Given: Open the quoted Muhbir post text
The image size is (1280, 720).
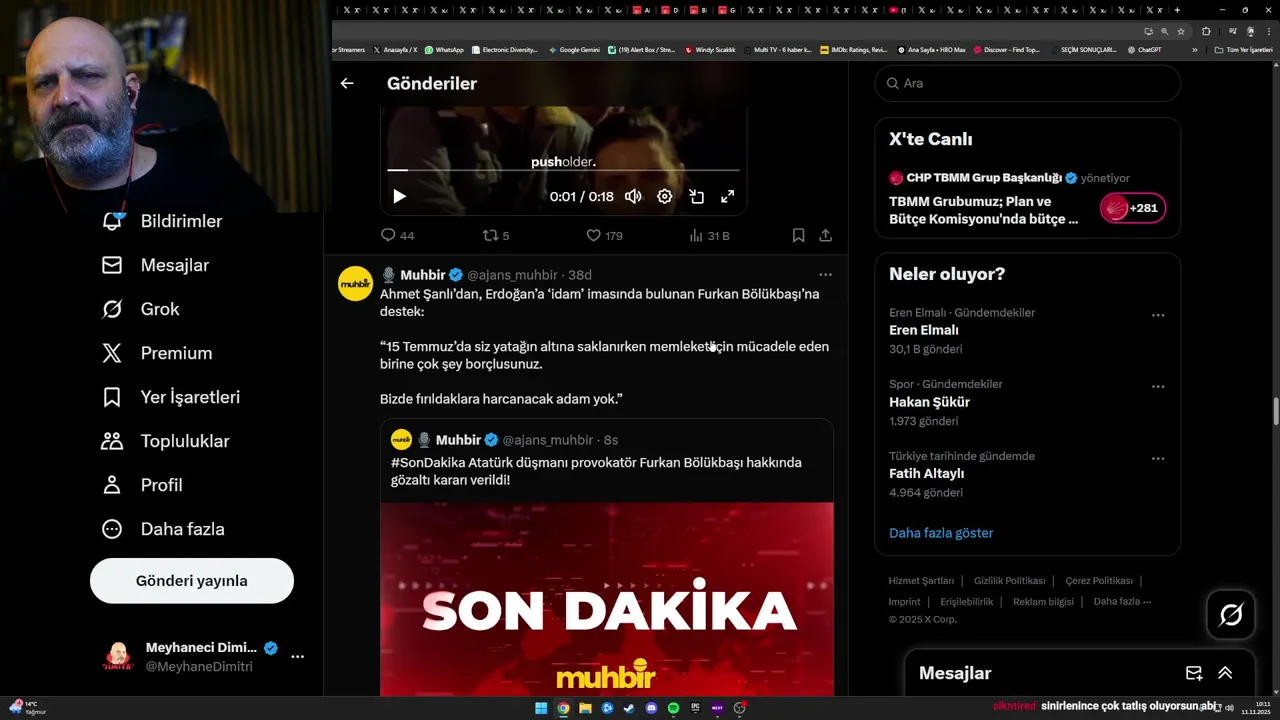Looking at the screenshot, I should [x=596, y=471].
